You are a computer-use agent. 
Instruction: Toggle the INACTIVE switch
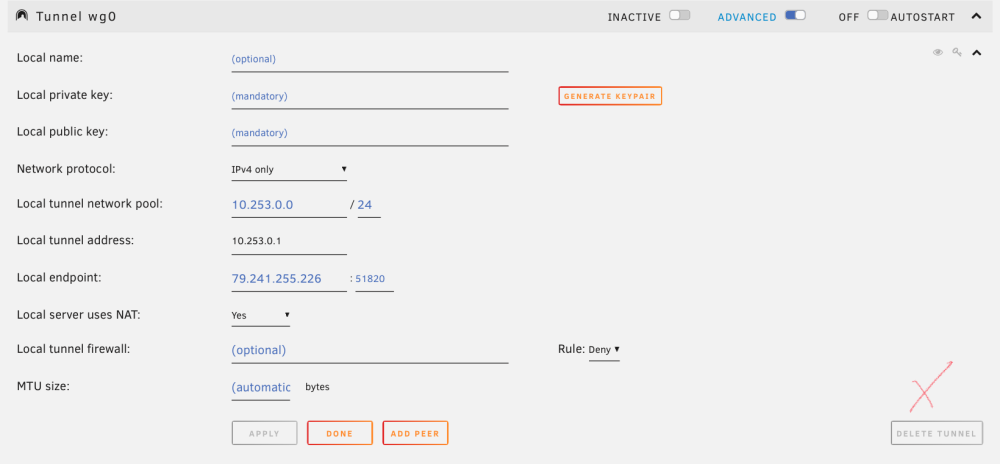click(680, 15)
